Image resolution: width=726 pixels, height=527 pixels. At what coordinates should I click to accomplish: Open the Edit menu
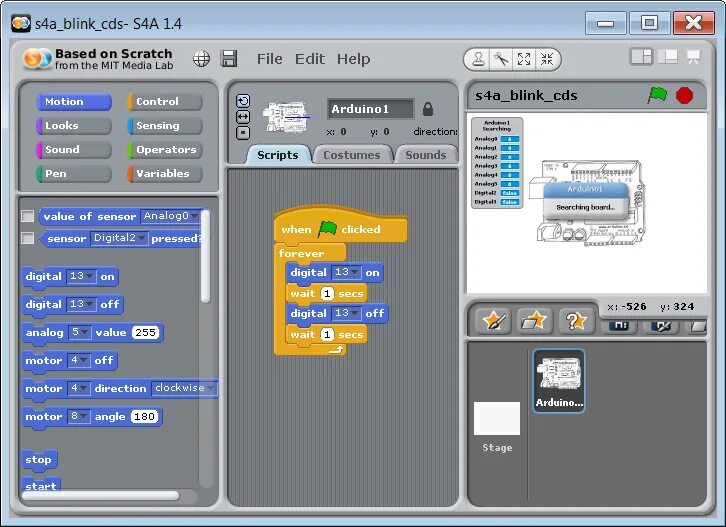tap(310, 59)
